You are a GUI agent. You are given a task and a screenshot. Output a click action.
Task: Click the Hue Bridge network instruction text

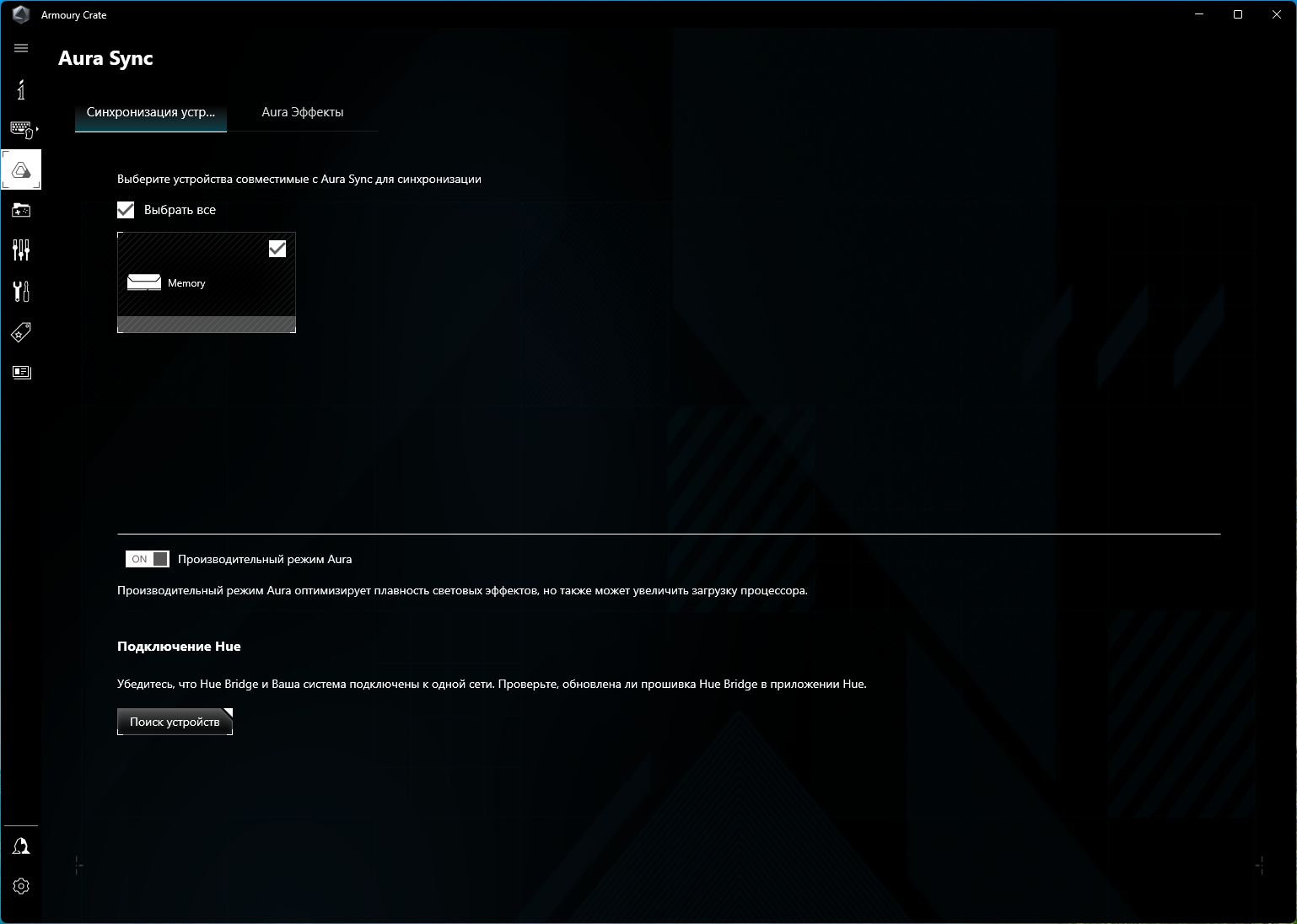[x=492, y=684]
